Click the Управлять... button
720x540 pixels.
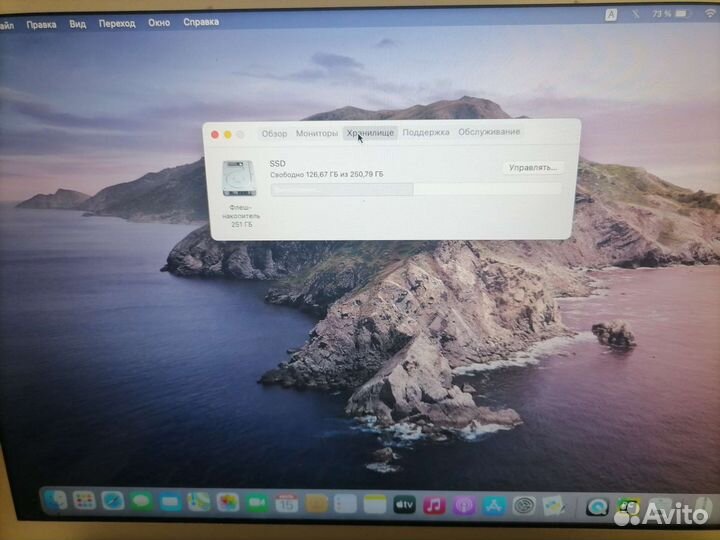(533, 168)
